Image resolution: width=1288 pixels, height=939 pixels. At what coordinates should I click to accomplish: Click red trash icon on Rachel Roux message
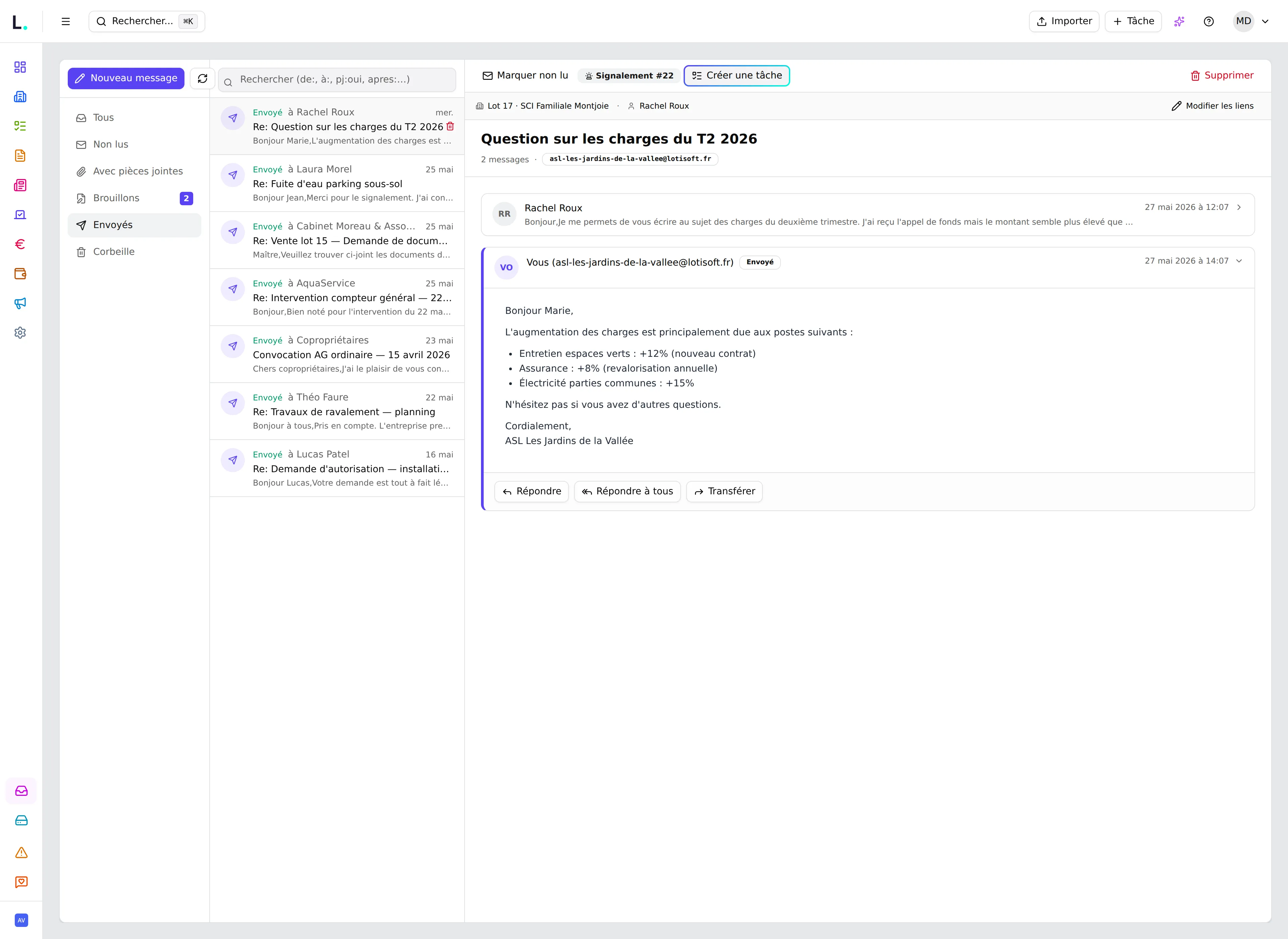(x=450, y=126)
